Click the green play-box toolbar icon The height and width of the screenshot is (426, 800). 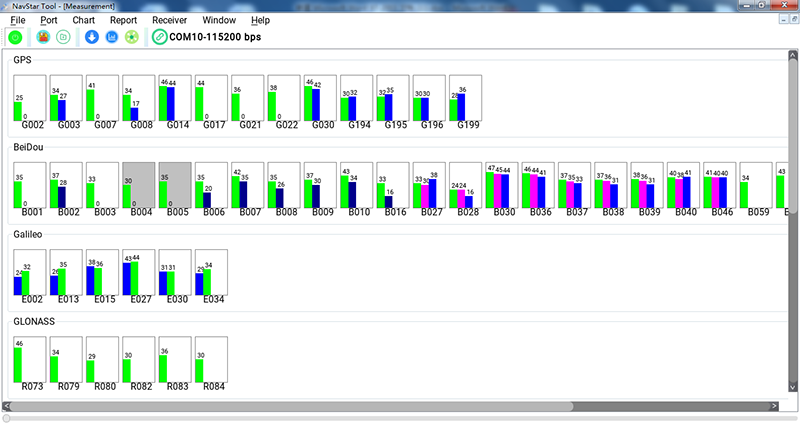click(x=63, y=38)
